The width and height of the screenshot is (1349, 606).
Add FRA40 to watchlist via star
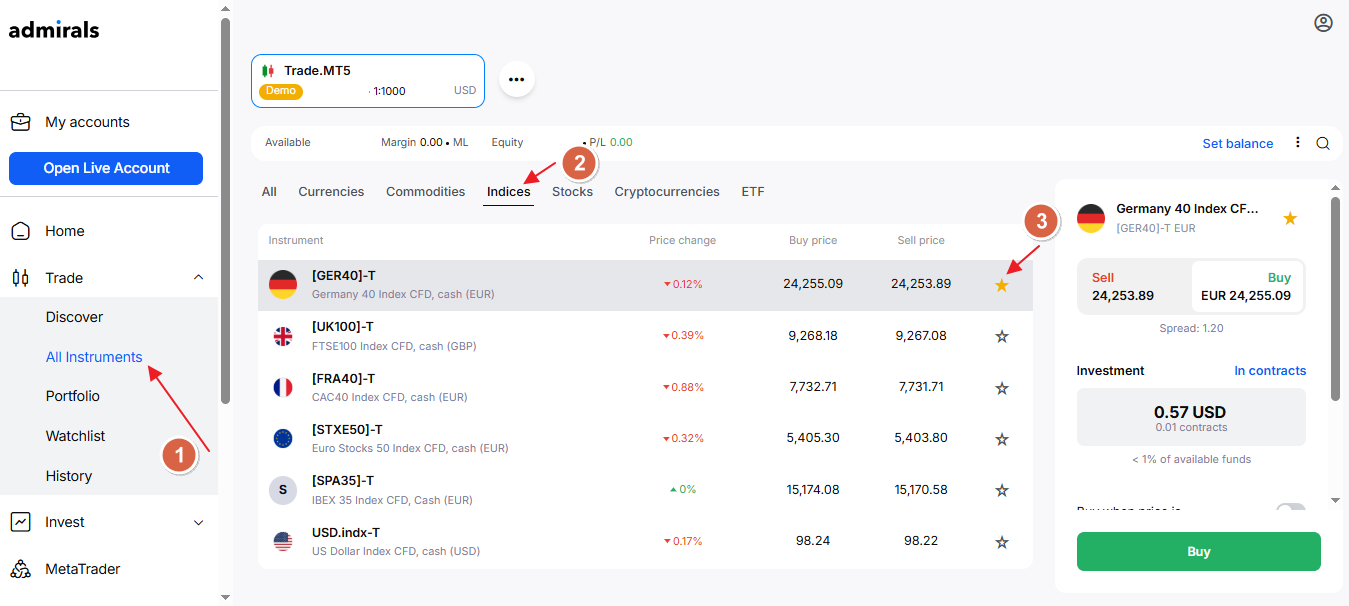click(x=1002, y=388)
